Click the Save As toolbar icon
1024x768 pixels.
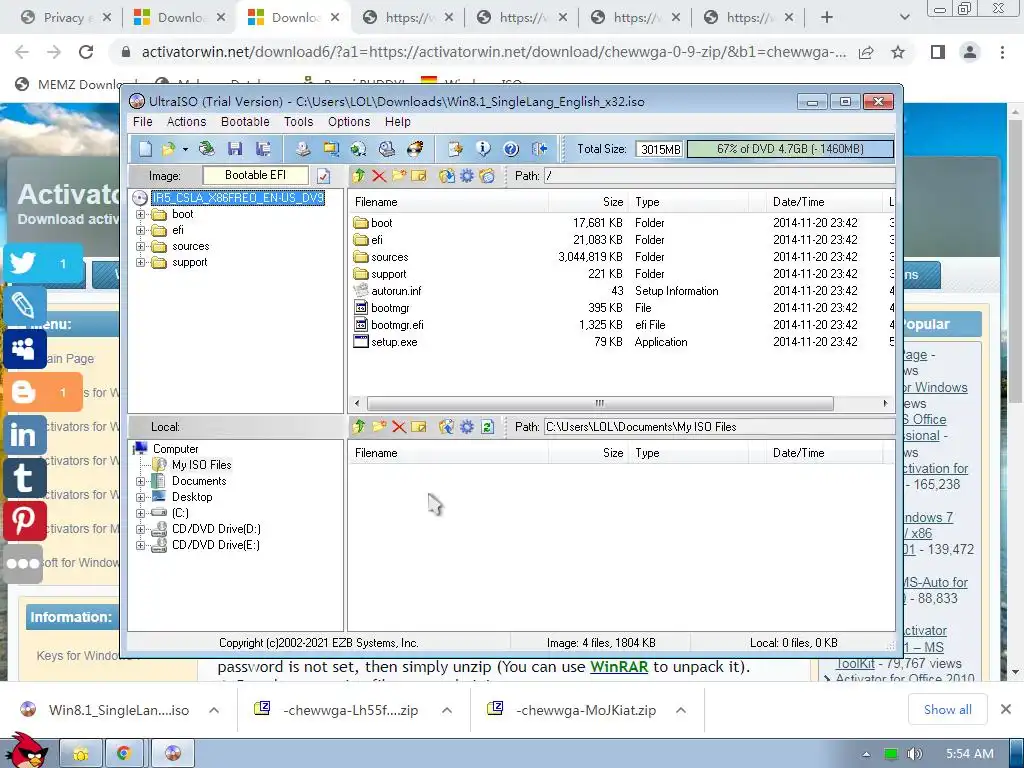coord(263,149)
